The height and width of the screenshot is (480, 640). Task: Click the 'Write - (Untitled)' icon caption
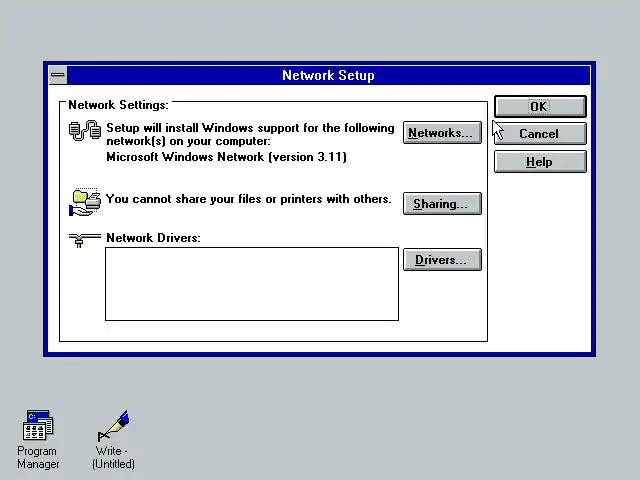click(113, 458)
